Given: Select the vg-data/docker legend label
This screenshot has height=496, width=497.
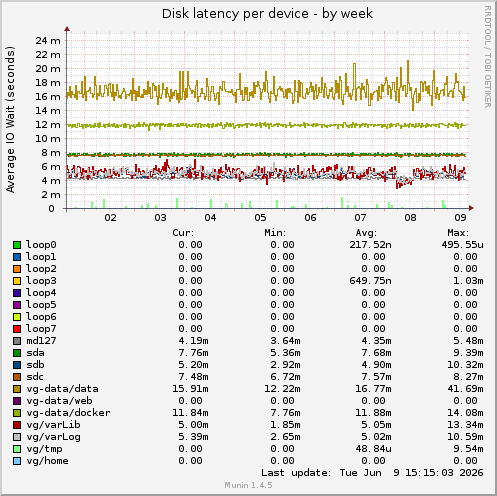Looking at the screenshot, I should coord(68,413).
